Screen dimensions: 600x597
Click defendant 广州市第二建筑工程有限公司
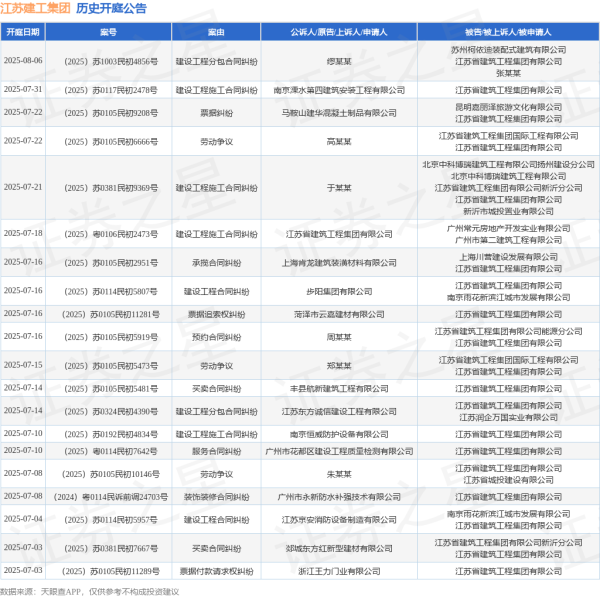509,240
